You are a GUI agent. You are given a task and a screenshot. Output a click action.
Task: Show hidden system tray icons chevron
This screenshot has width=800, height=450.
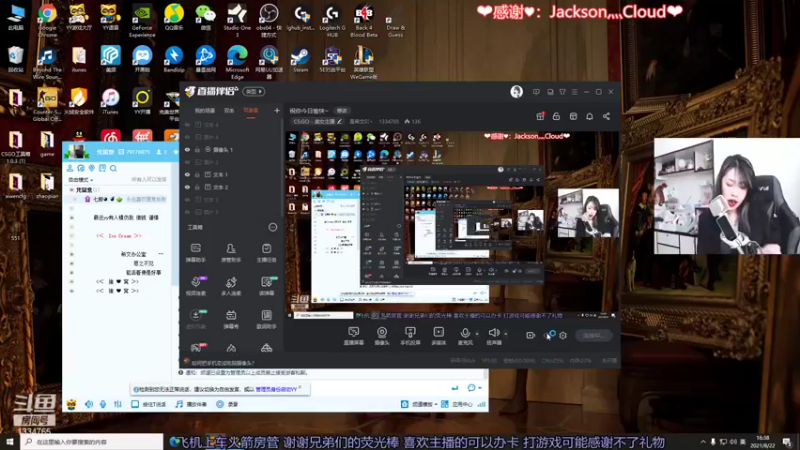[x=703, y=442]
